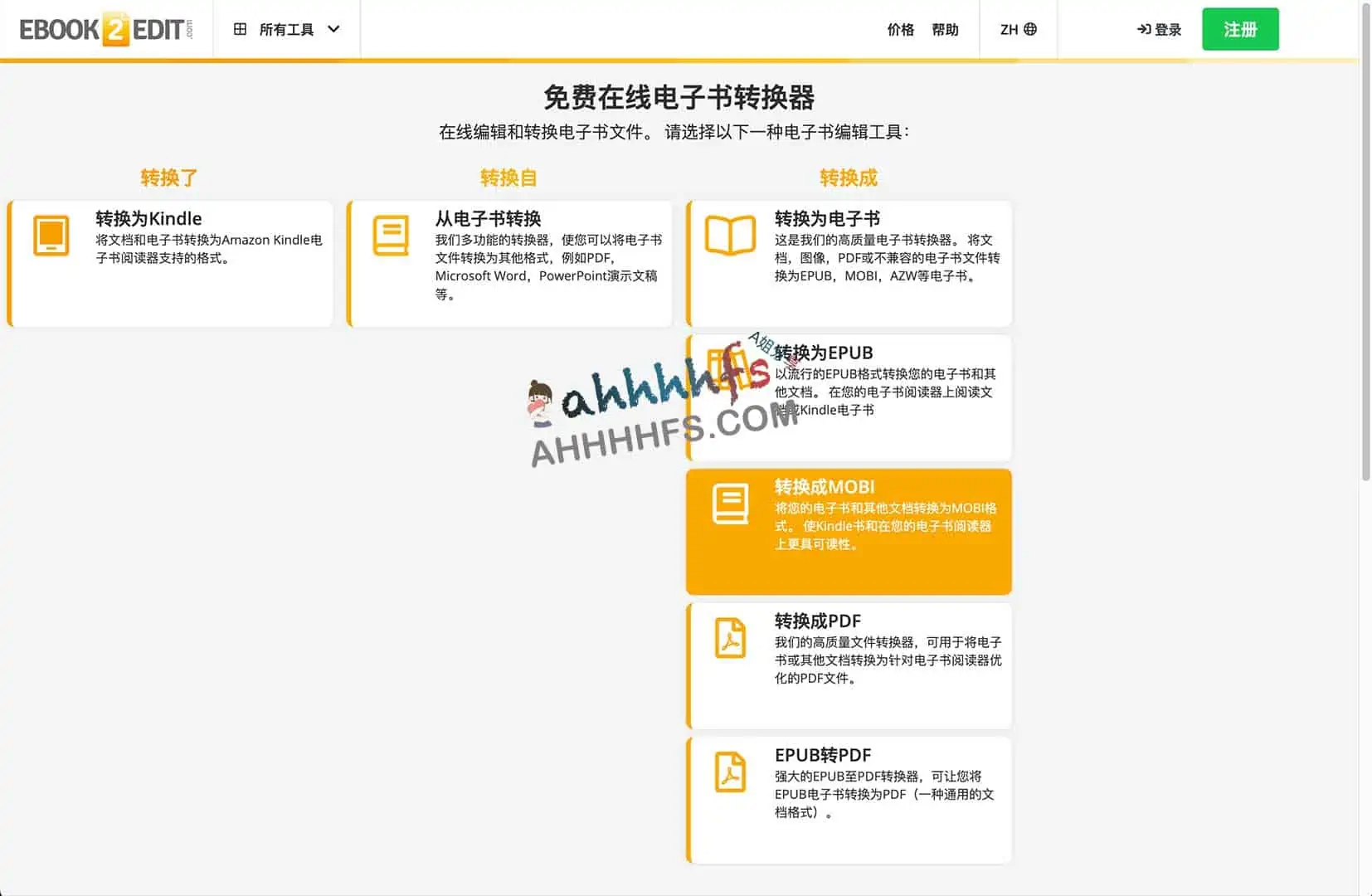Screen dimensions: 1372x896
Task: Click the orange accent bar on EPUB转PDF card
Action: pos(689,799)
